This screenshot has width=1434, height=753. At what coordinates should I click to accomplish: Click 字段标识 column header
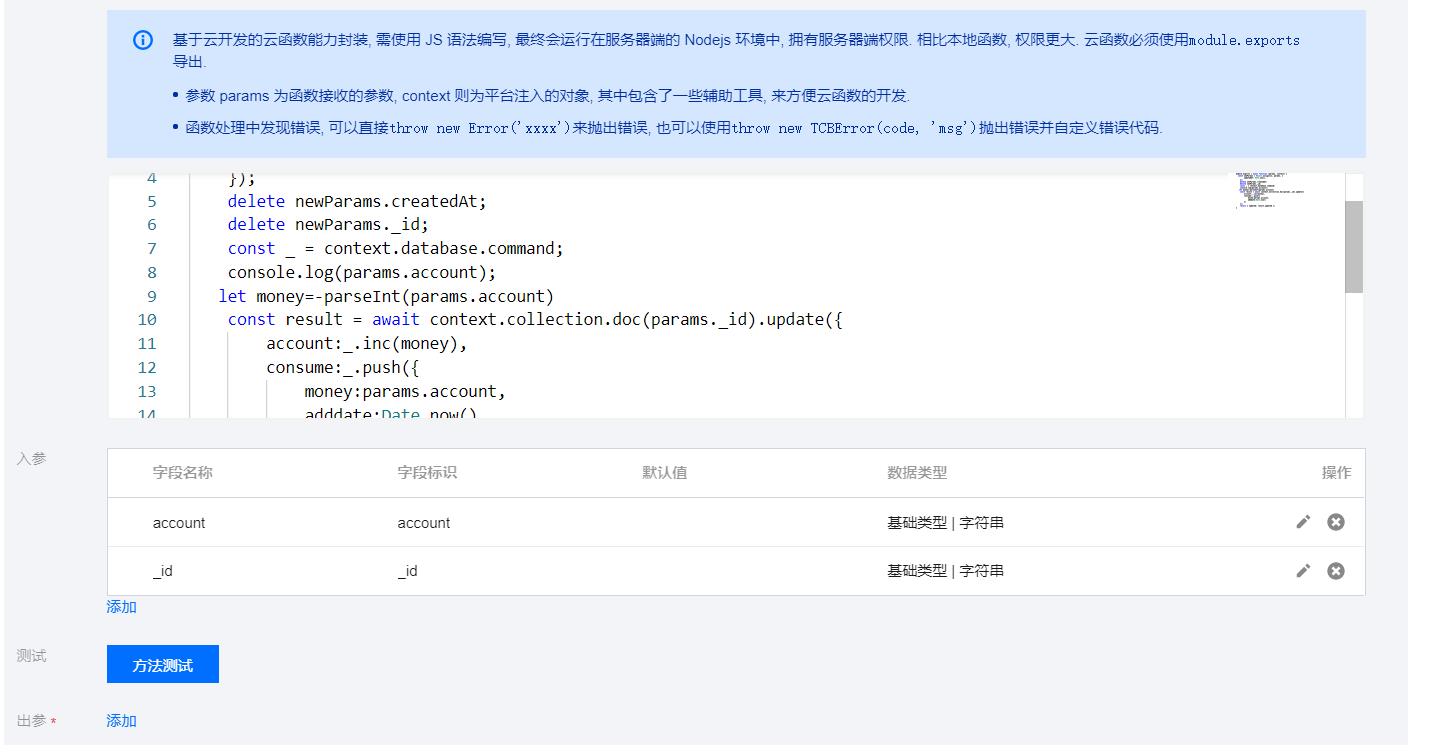[x=427, y=473]
